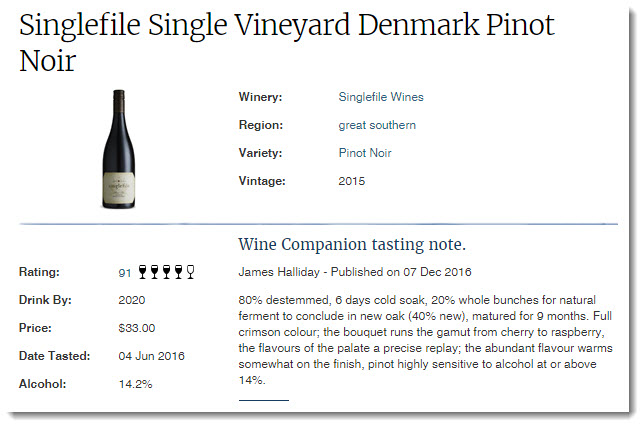Click the first filled wine glass rating icon
This screenshot has height=427, width=644.
click(143, 272)
